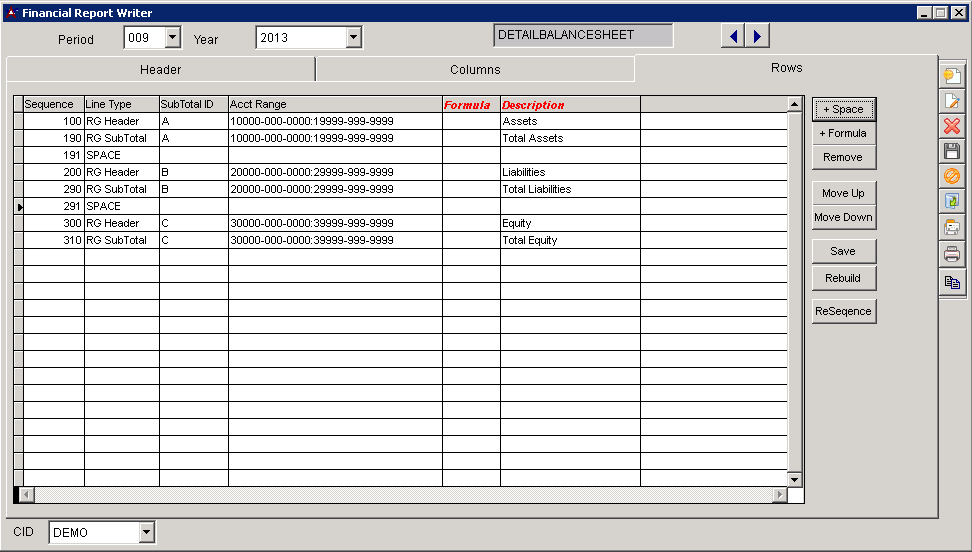Click the Move Down button
972x552 pixels.
coord(844,218)
